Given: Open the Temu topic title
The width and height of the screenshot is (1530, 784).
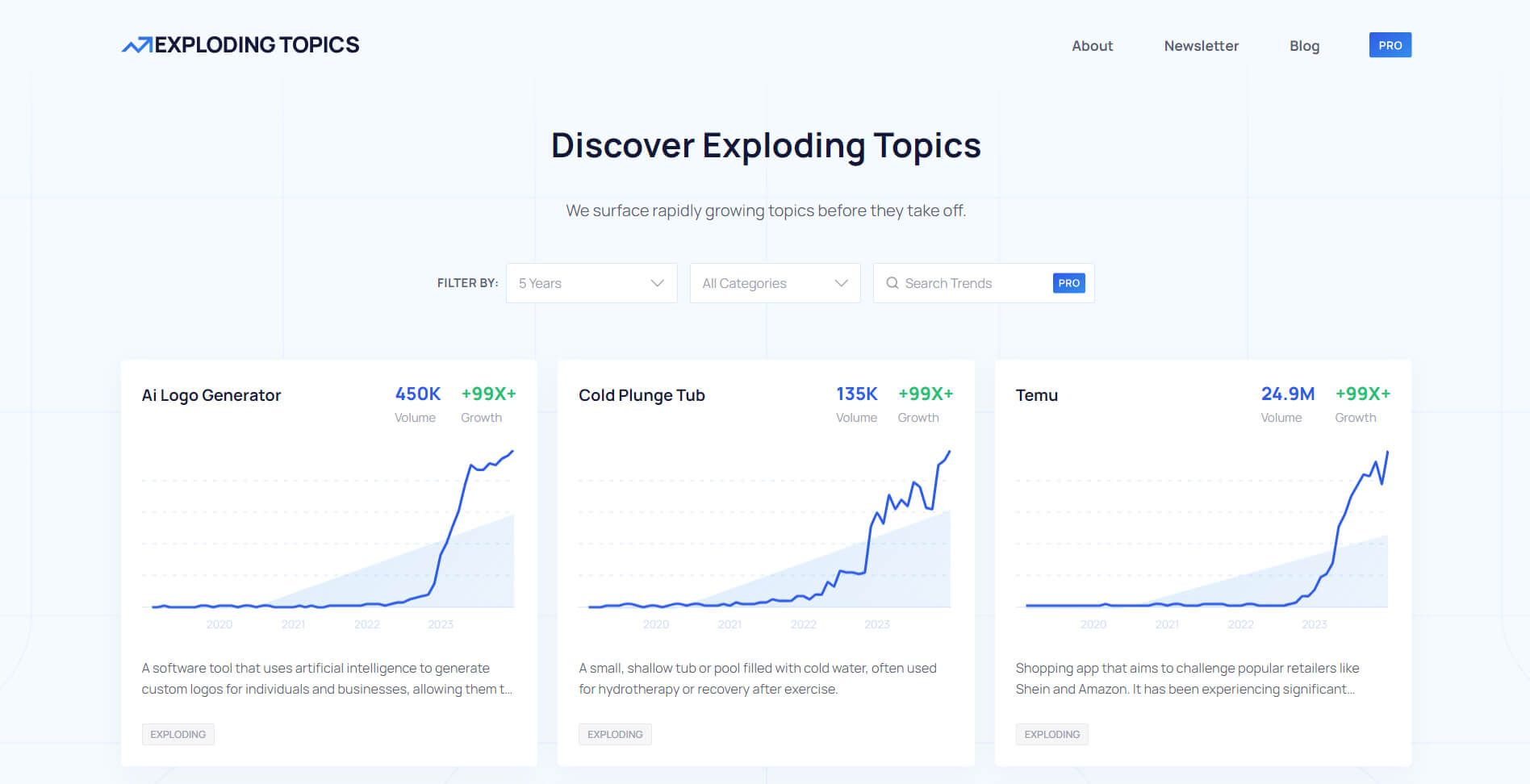Looking at the screenshot, I should tap(1036, 395).
